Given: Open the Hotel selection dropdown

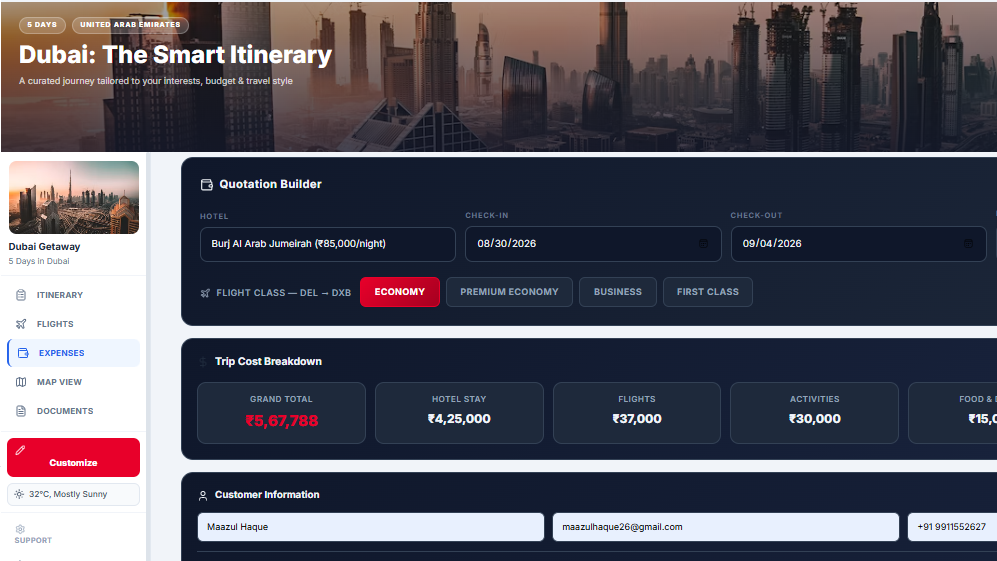Looking at the screenshot, I should pos(327,244).
